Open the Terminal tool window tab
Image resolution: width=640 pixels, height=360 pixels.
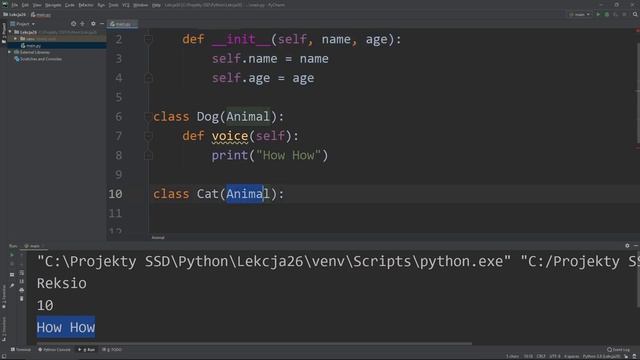click(21, 350)
